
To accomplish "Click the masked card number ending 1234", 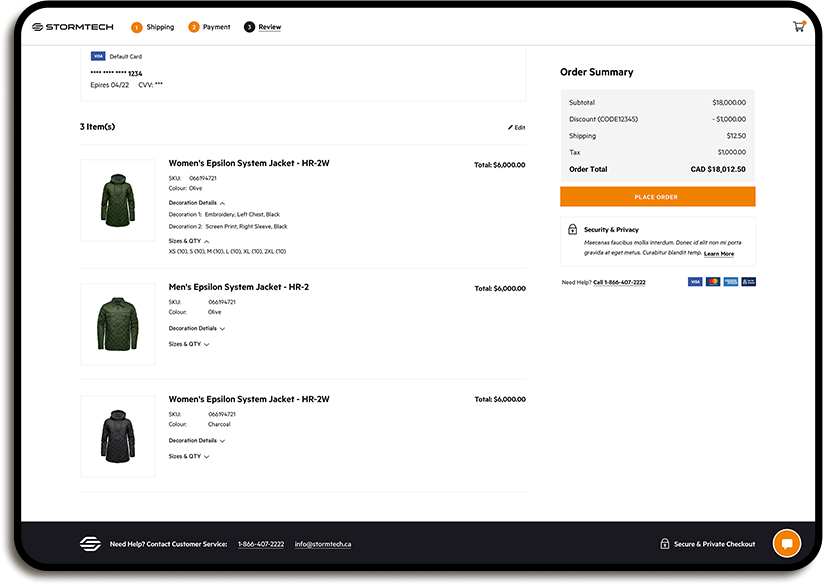I will [116, 73].
